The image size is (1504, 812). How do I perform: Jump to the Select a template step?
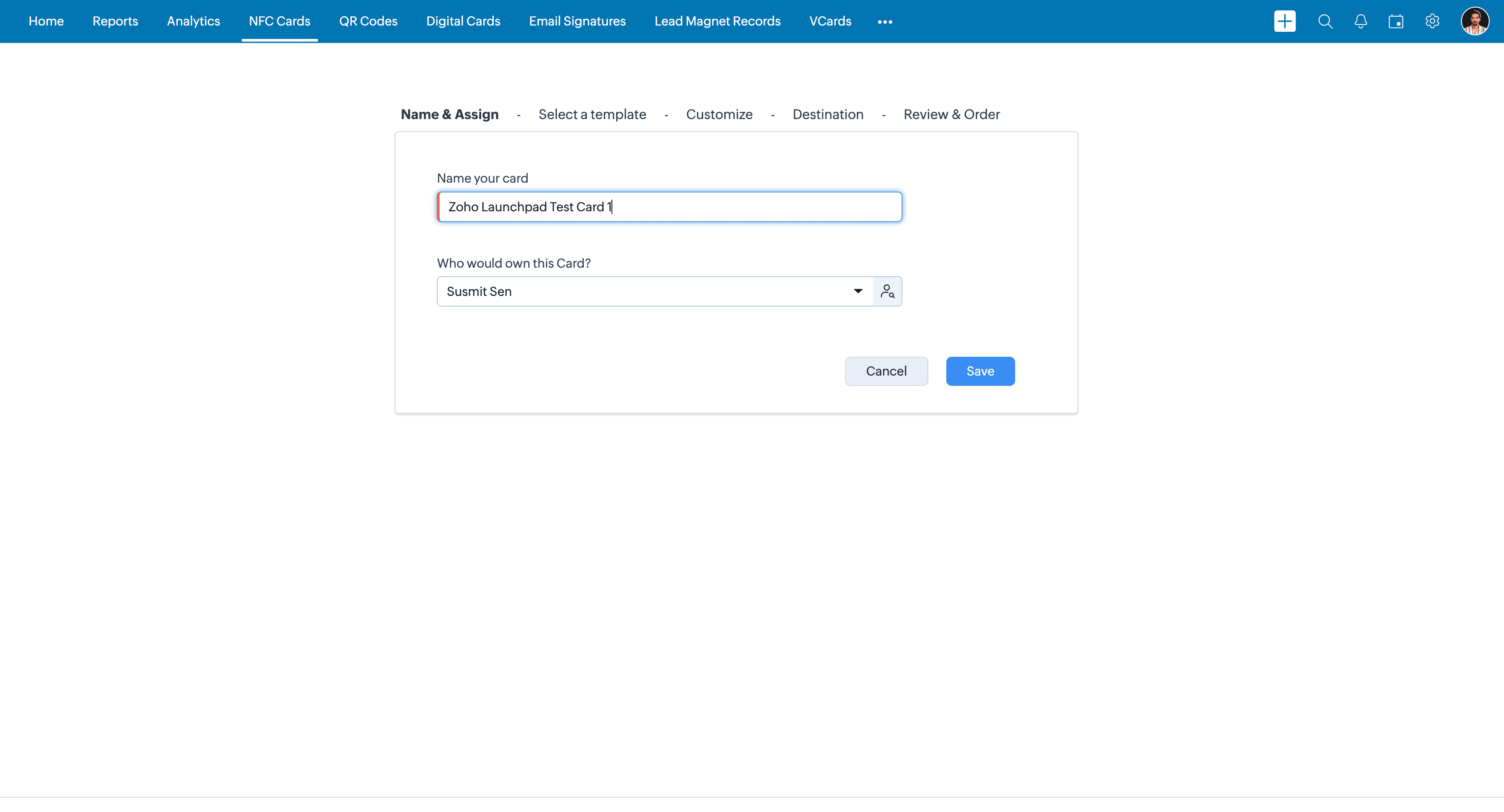[592, 115]
